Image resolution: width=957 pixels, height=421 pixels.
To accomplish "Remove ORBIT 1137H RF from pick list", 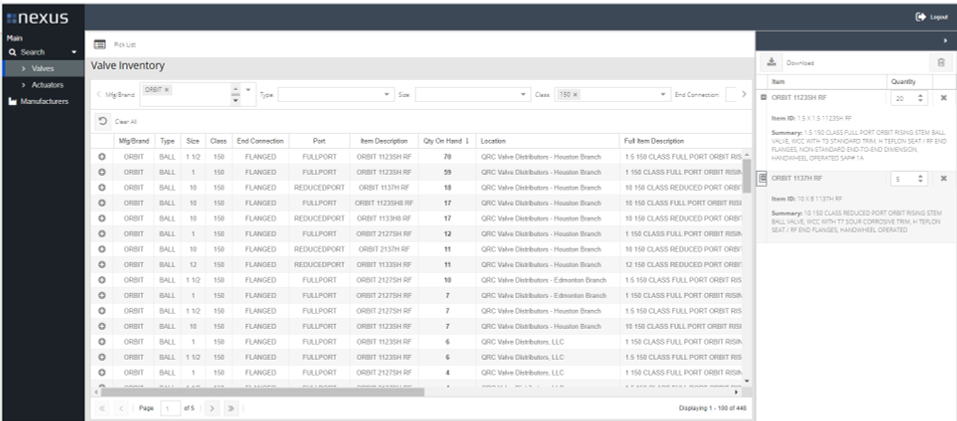I will [943, 178].
